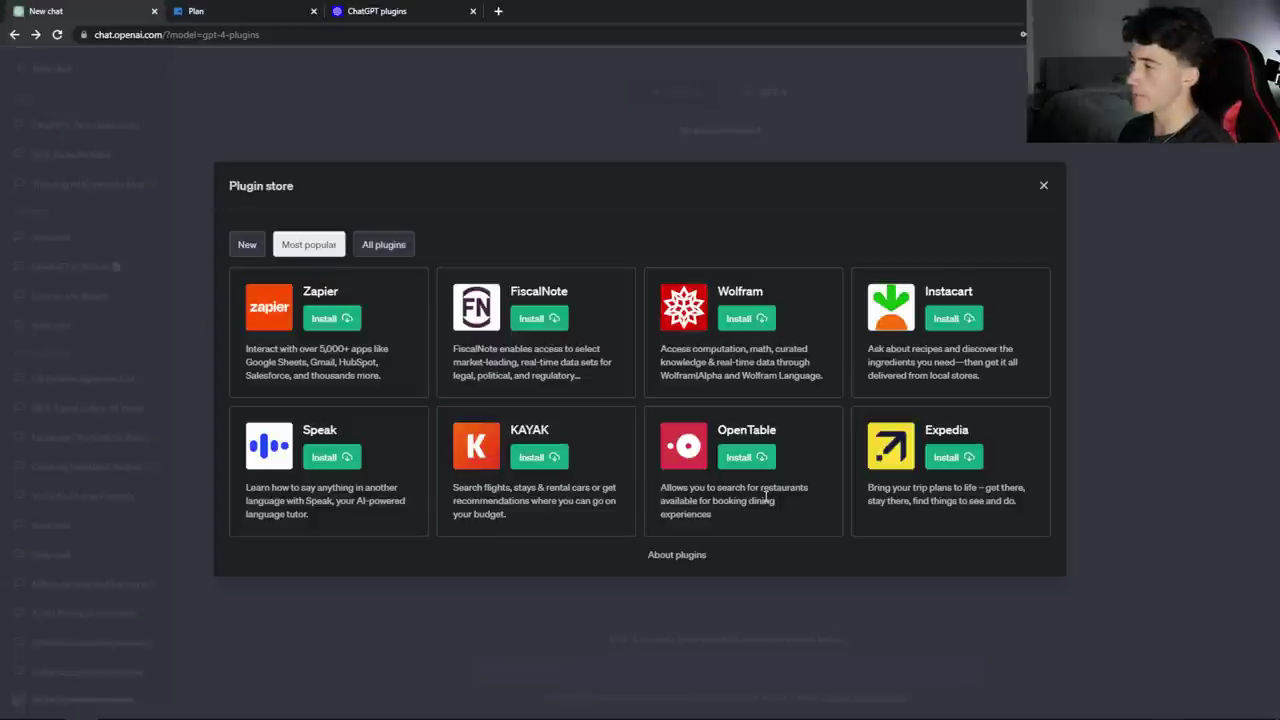Switch to the Plan browser tab

[x=242, y=11]
